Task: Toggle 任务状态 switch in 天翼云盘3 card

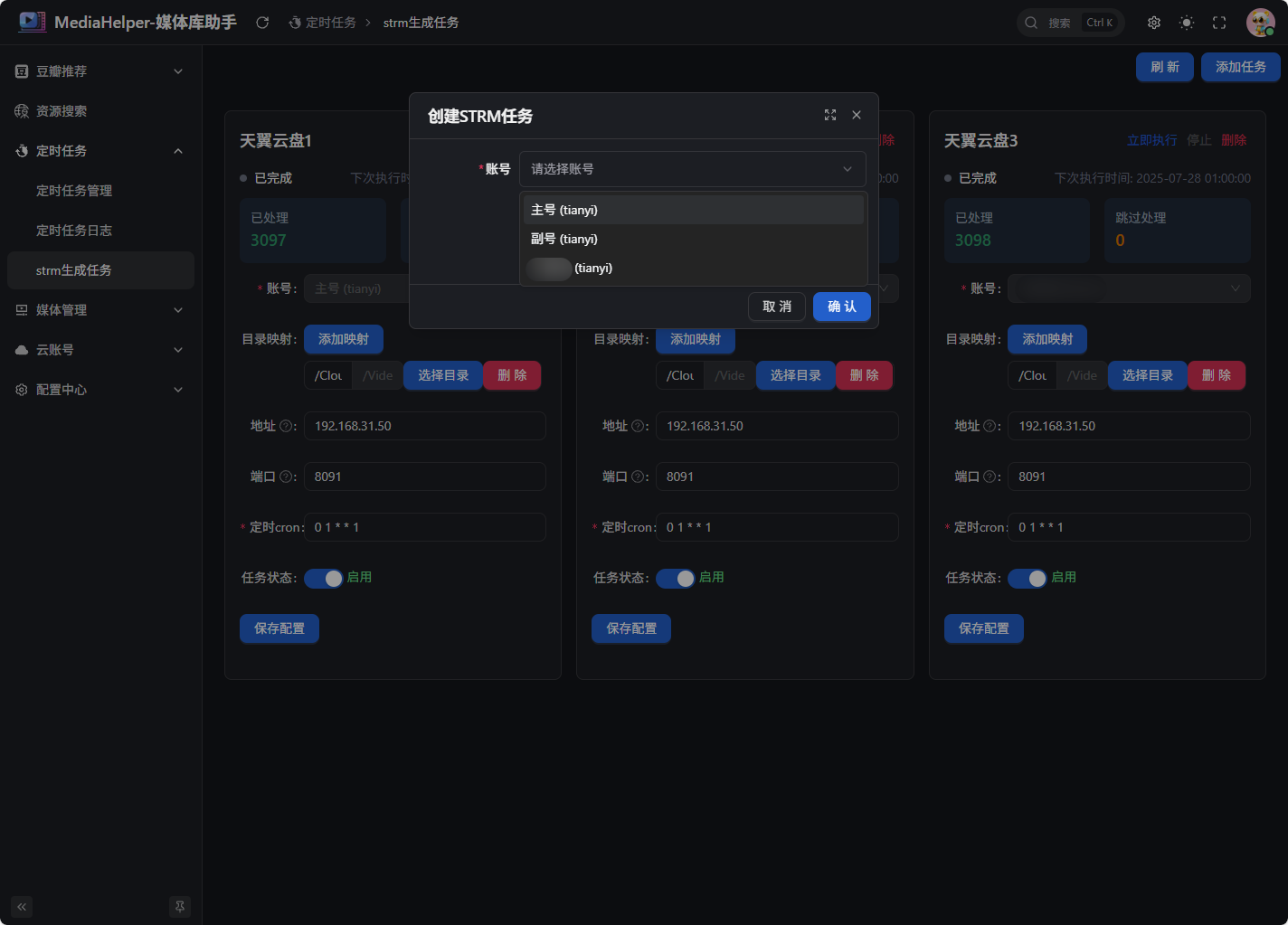Action: click(x=1028, y=578)
